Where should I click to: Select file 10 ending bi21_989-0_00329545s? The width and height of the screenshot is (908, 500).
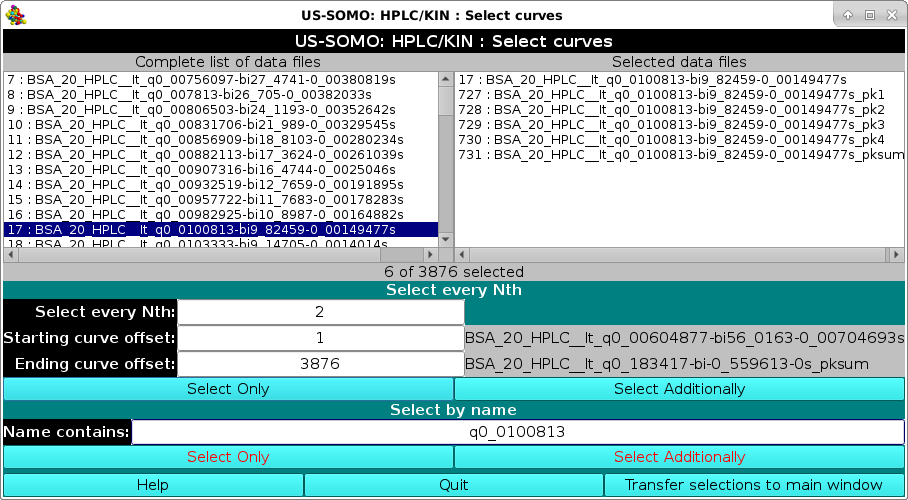click(221, 125)
